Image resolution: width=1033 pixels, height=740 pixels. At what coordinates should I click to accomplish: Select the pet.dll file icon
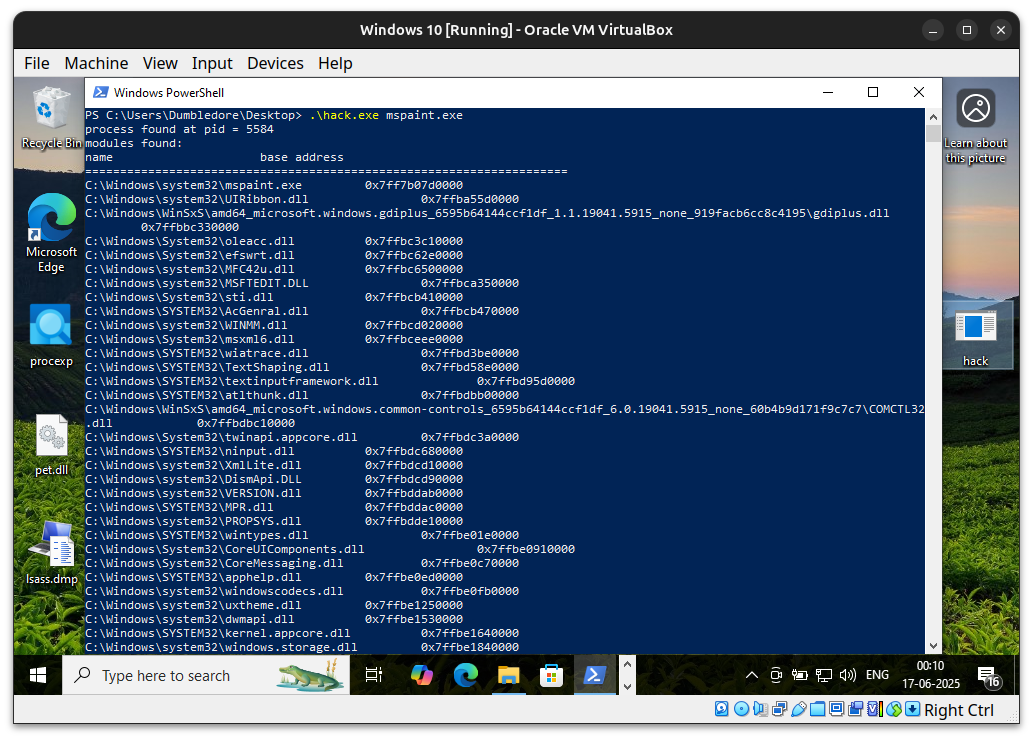coord(51,444)
